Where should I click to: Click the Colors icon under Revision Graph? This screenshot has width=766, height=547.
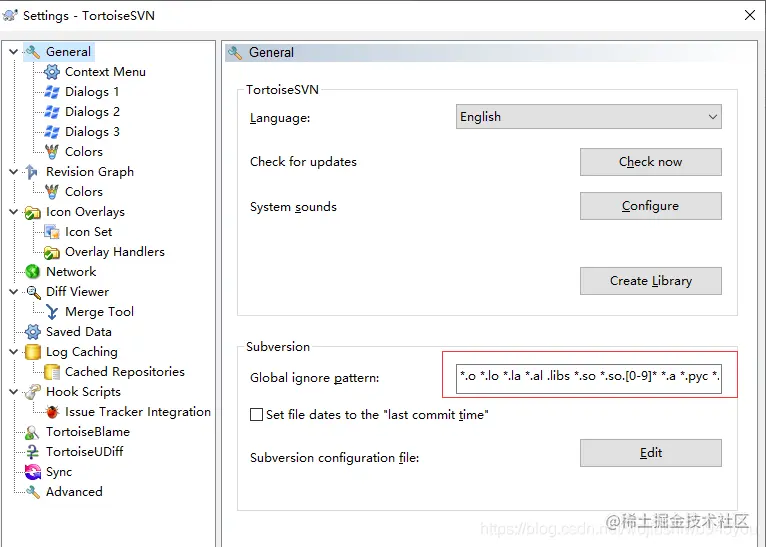pos(52,192)
